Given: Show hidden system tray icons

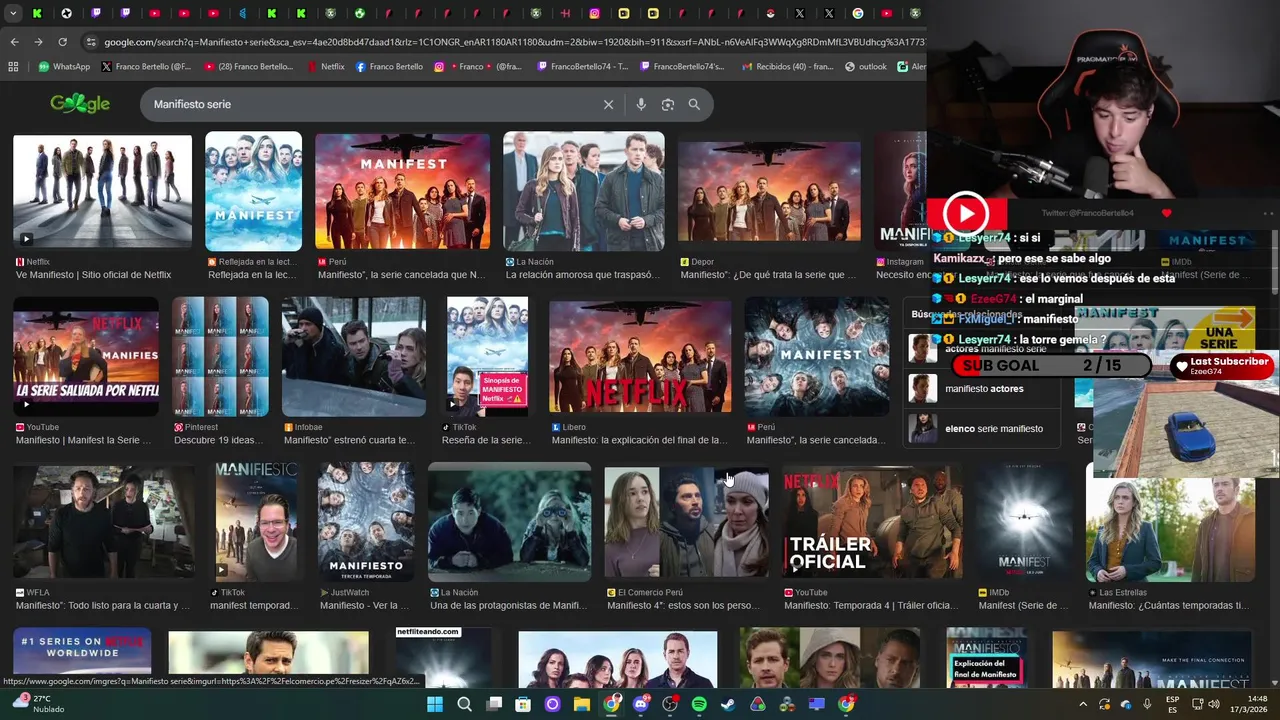Looking at the screenshot, I should click(x=1083, y=705).
